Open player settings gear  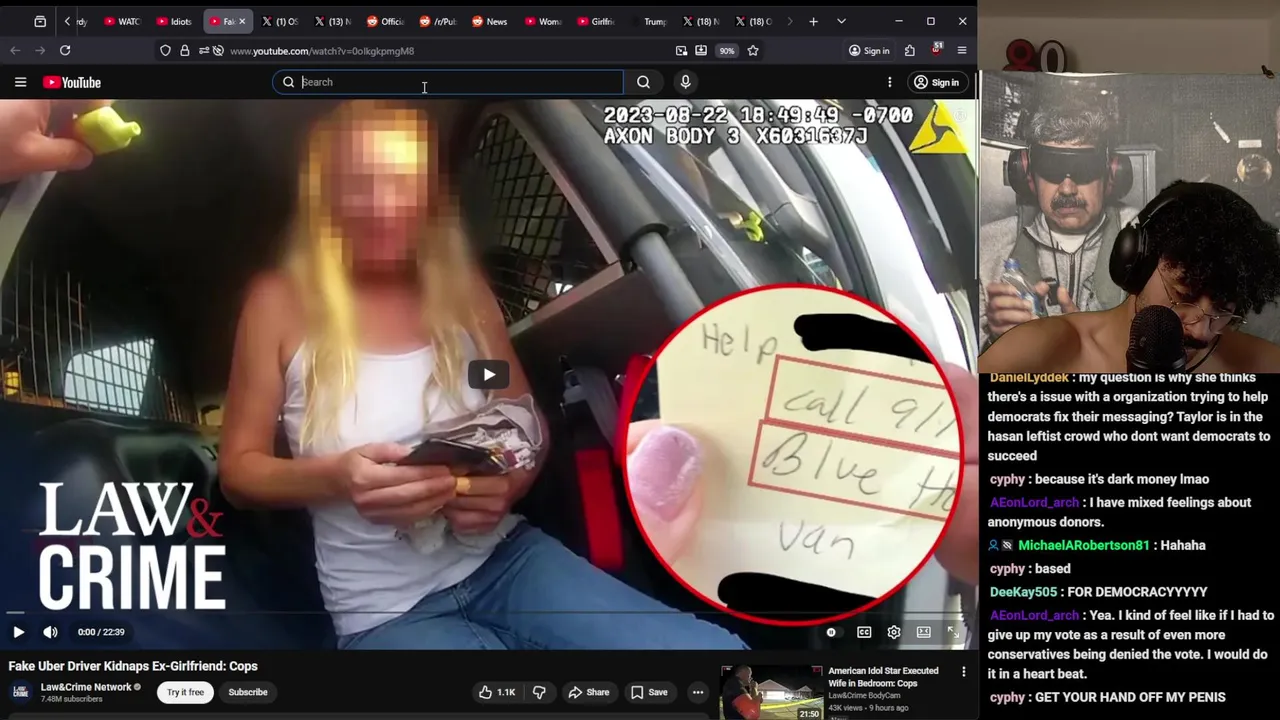[x=894, y=632]
